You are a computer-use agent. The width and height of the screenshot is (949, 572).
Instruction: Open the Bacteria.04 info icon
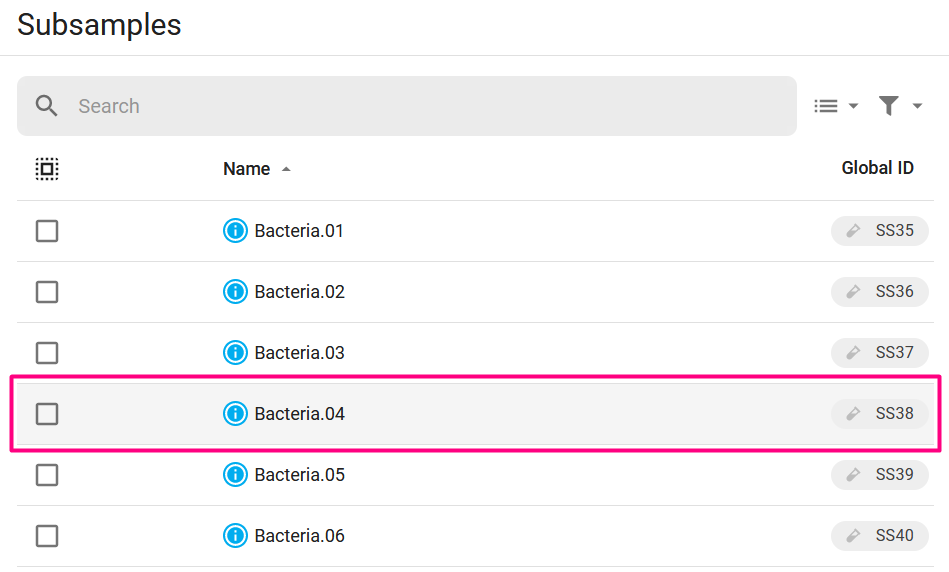235,413
